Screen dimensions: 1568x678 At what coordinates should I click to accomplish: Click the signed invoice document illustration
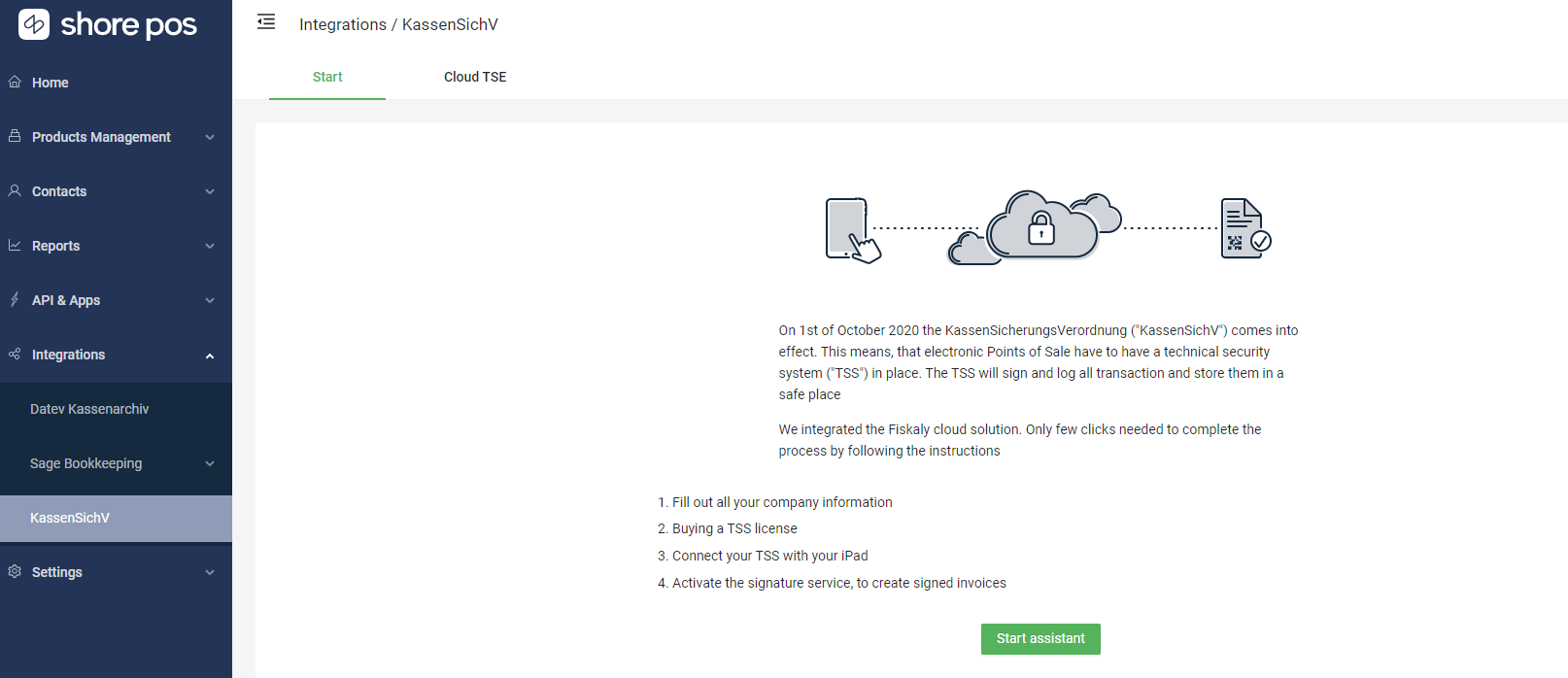click(1245, 228)
